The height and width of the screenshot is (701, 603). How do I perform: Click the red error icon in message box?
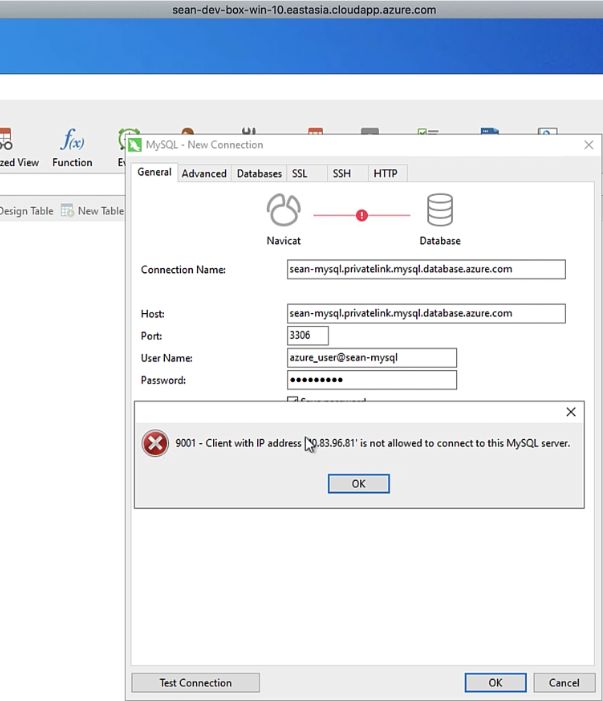coord(155,443)
